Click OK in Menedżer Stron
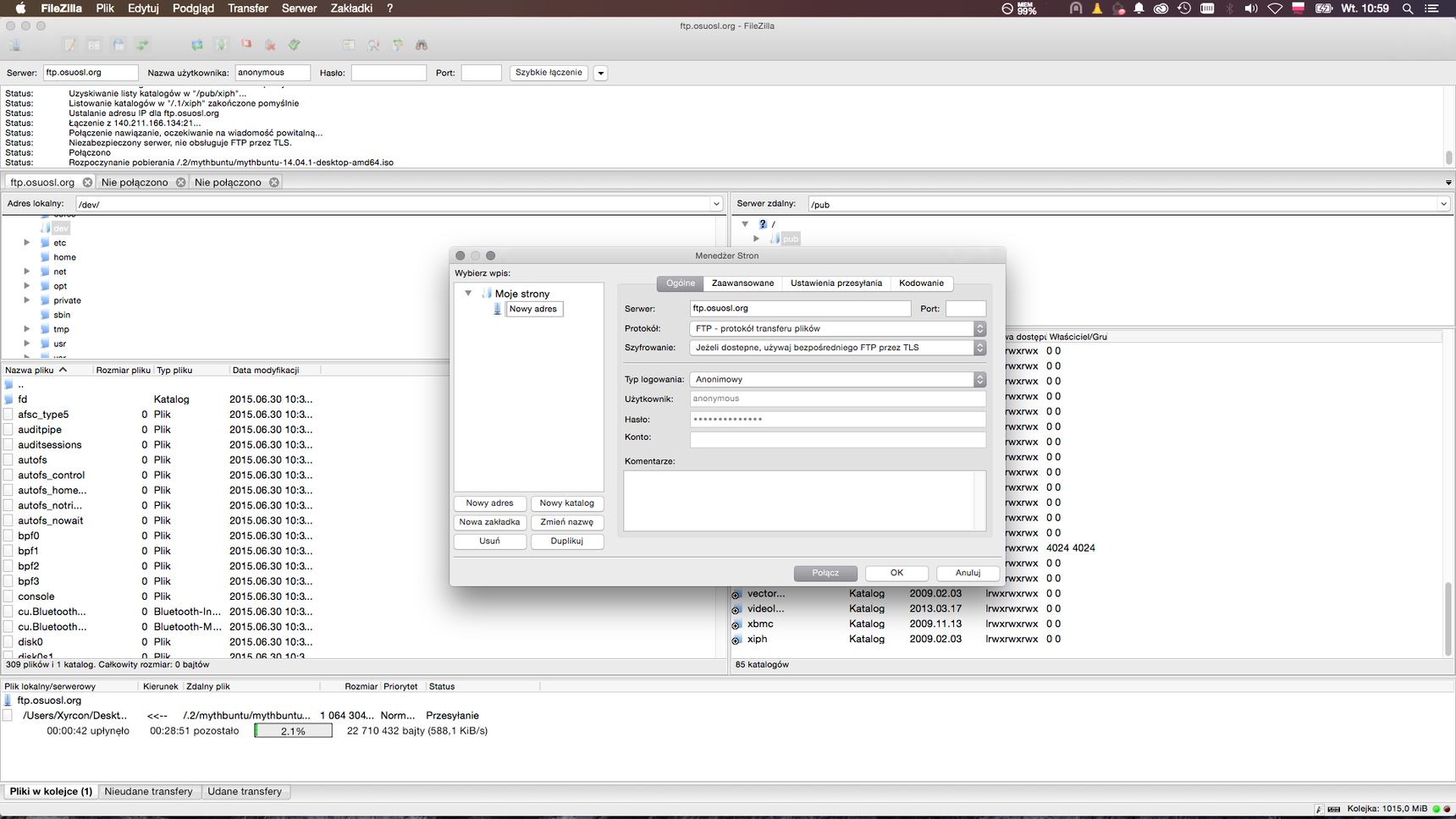The width and height of the screenshot is (1456, 819). pos(896,574)
